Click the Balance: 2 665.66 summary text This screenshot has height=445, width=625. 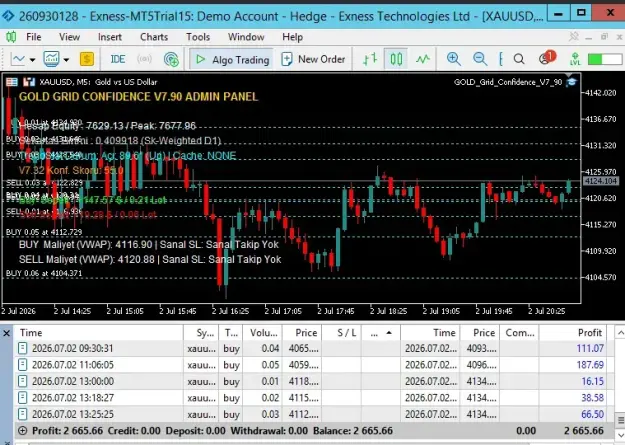click(x=353, y=431)
